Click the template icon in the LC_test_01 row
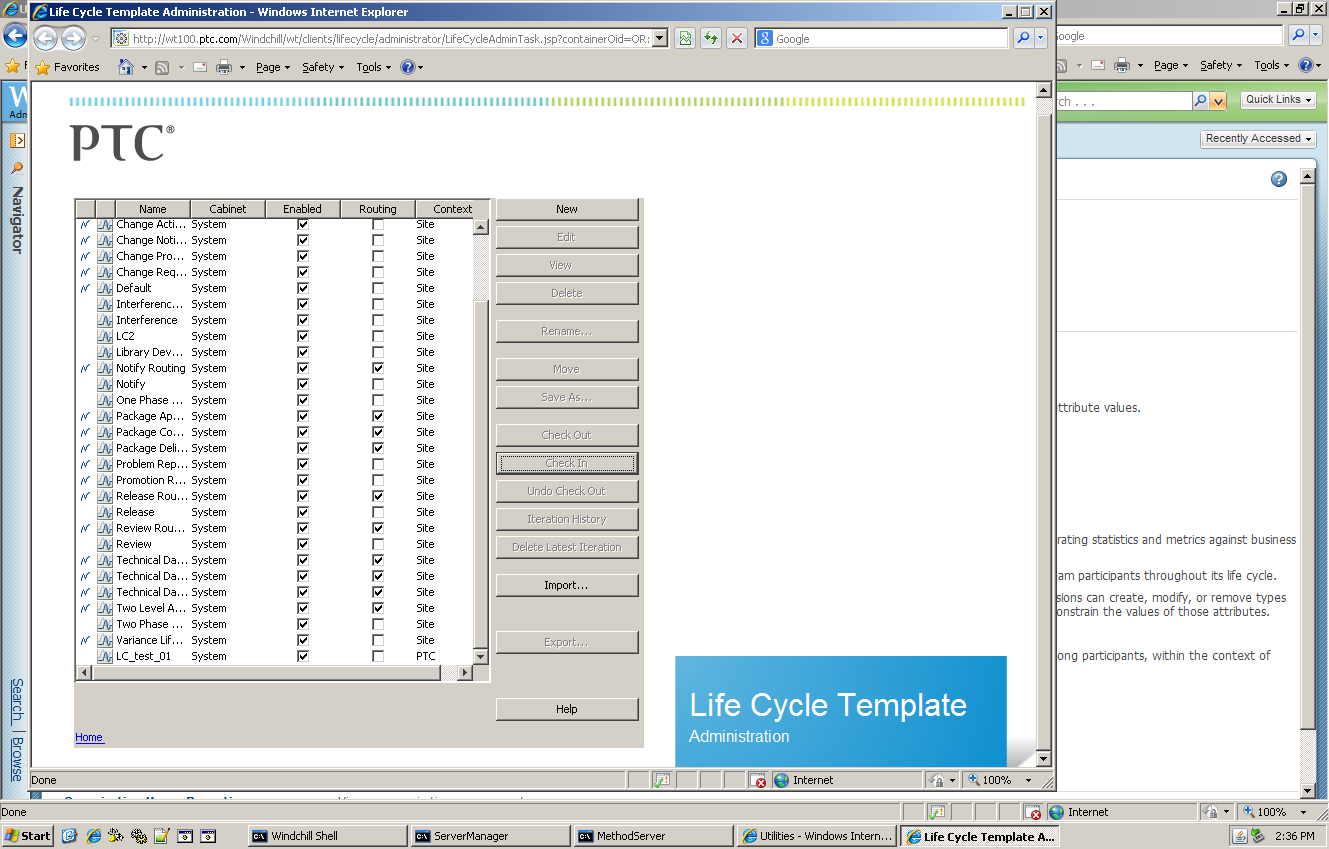 click(x=105, y=656)
